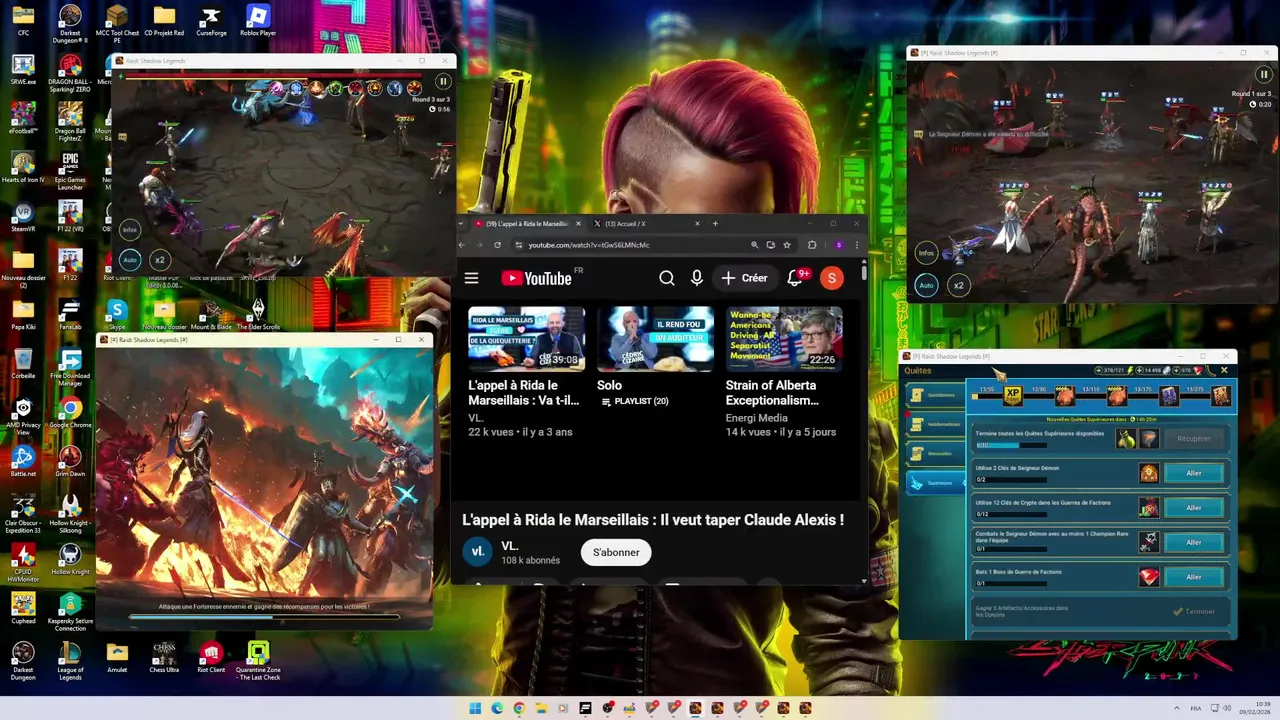Select the Supérieures quests tab
Screen dimensions: 1280x720
935,483
